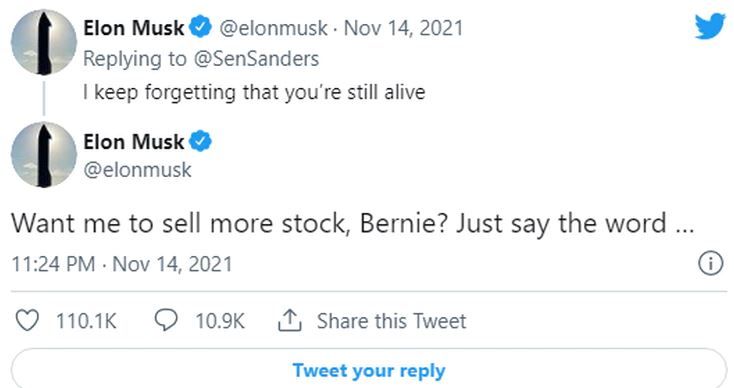Click the Tweet your reply button
This screenshot has height=388, width=734.
tap(369, 368)
